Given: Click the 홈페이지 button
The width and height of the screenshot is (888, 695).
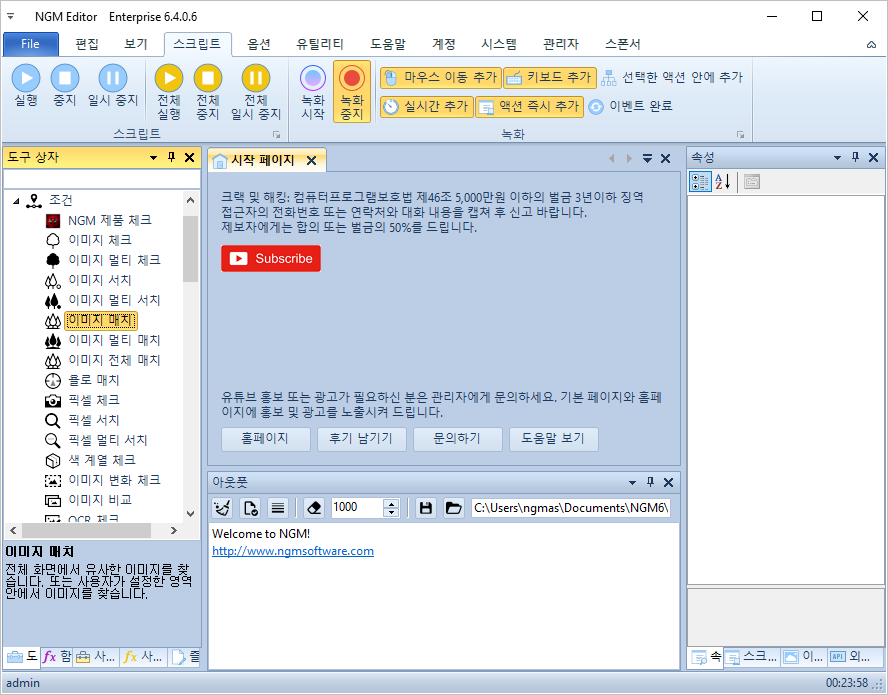Looking at the screenshot, I should (266, 439).
